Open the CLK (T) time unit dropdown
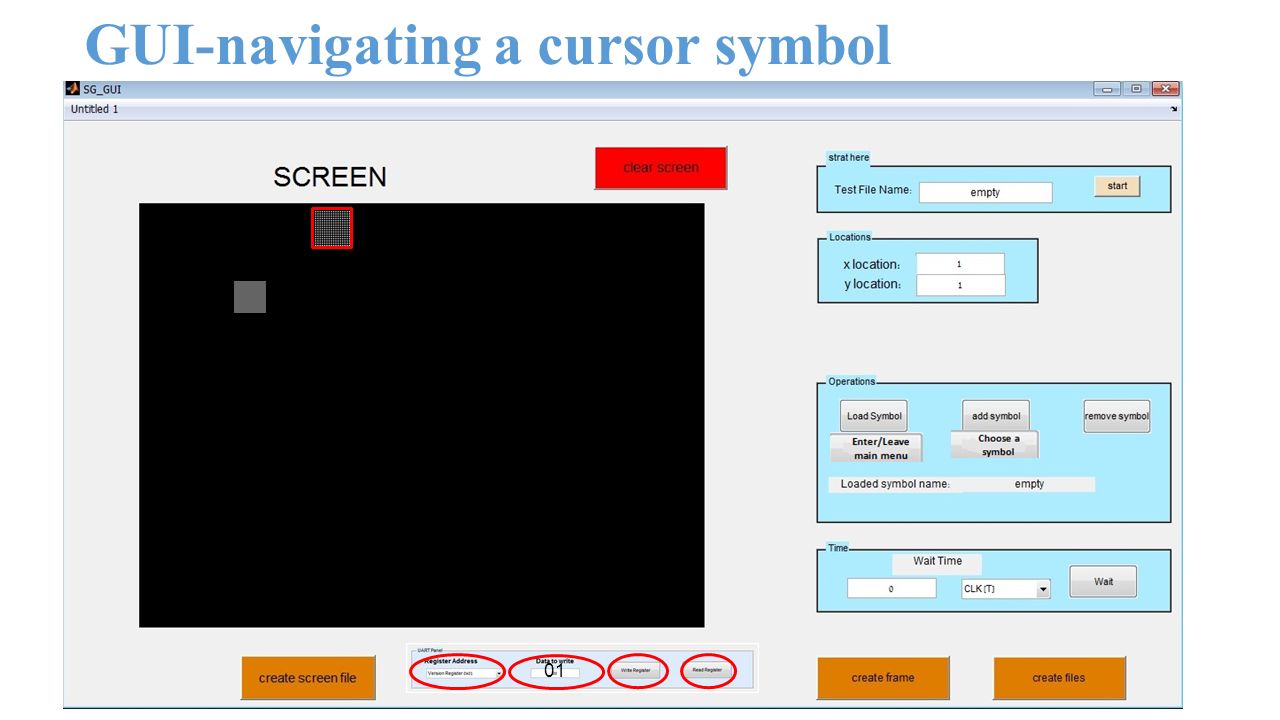This screenshot has height=720, width=1280. [1006, 589]
